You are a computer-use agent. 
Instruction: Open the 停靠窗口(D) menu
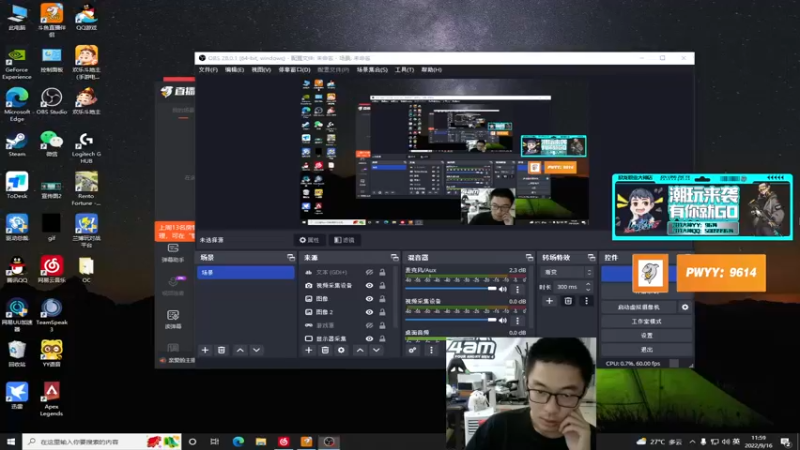click(294, 70)
